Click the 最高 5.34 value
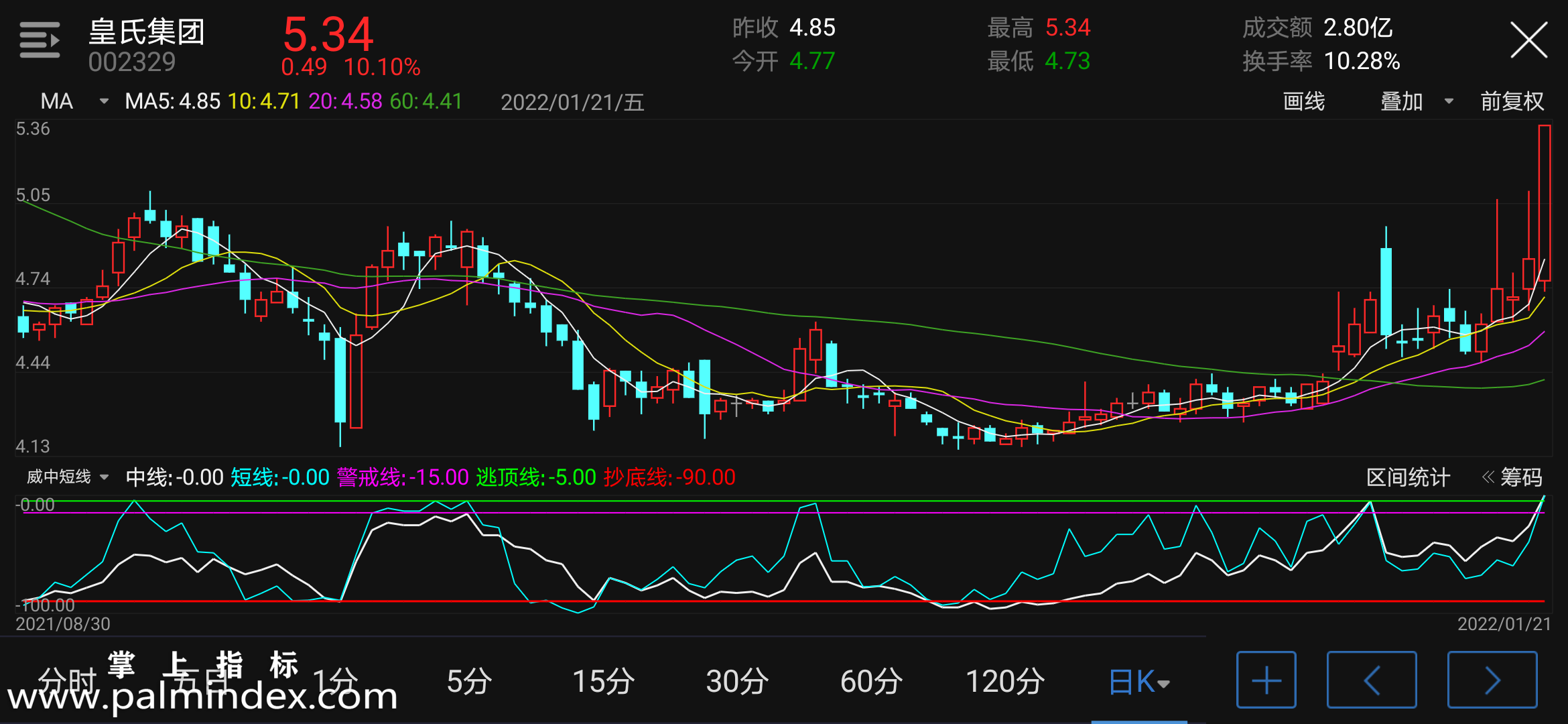1568x724 pixels. [x=1067, y=27]
